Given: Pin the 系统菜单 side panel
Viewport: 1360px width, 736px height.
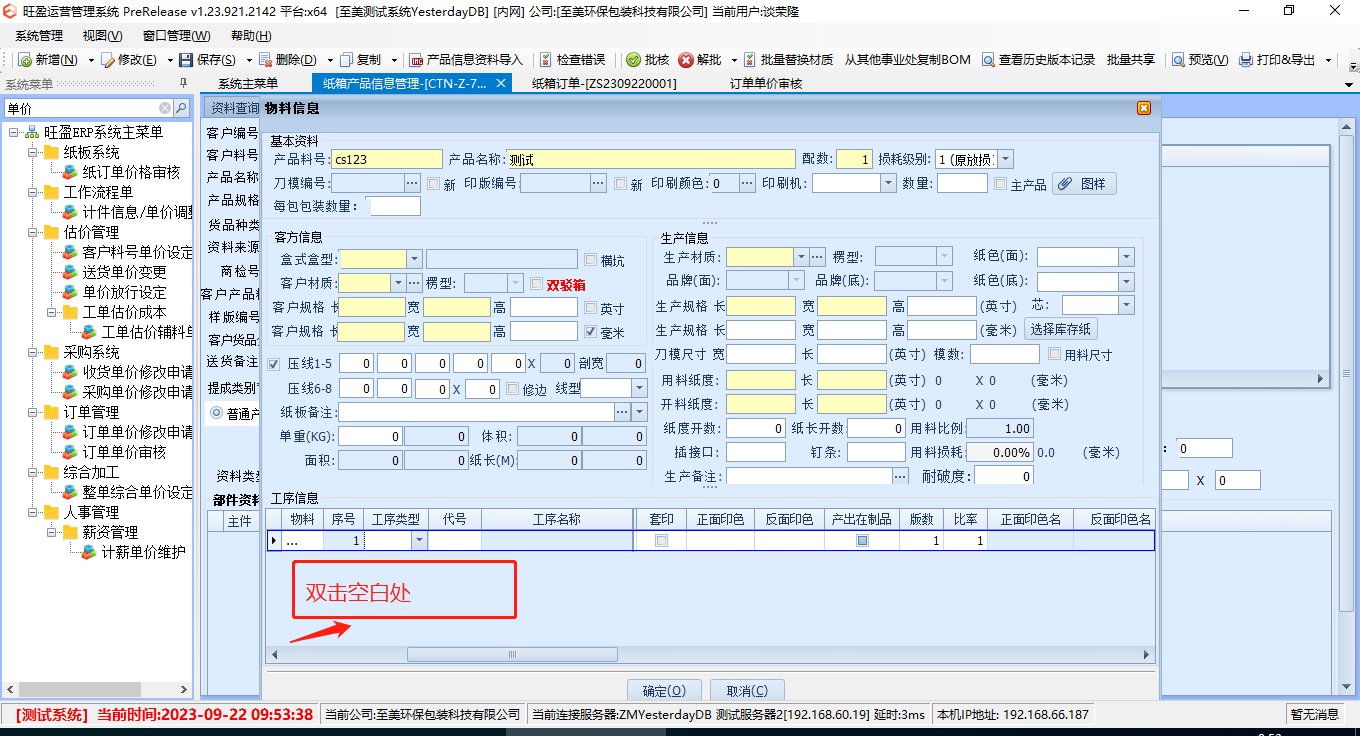Looking at the screenshot, I should click(x=183, y=83).
